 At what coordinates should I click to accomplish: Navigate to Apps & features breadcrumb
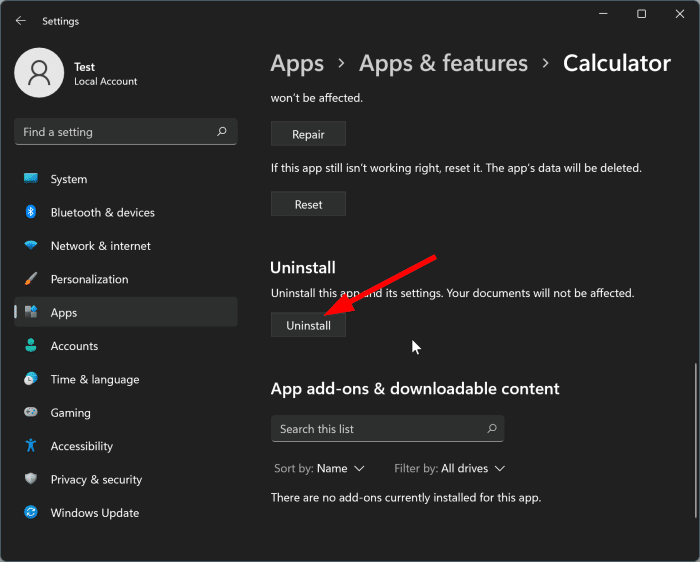pos(443,63)
